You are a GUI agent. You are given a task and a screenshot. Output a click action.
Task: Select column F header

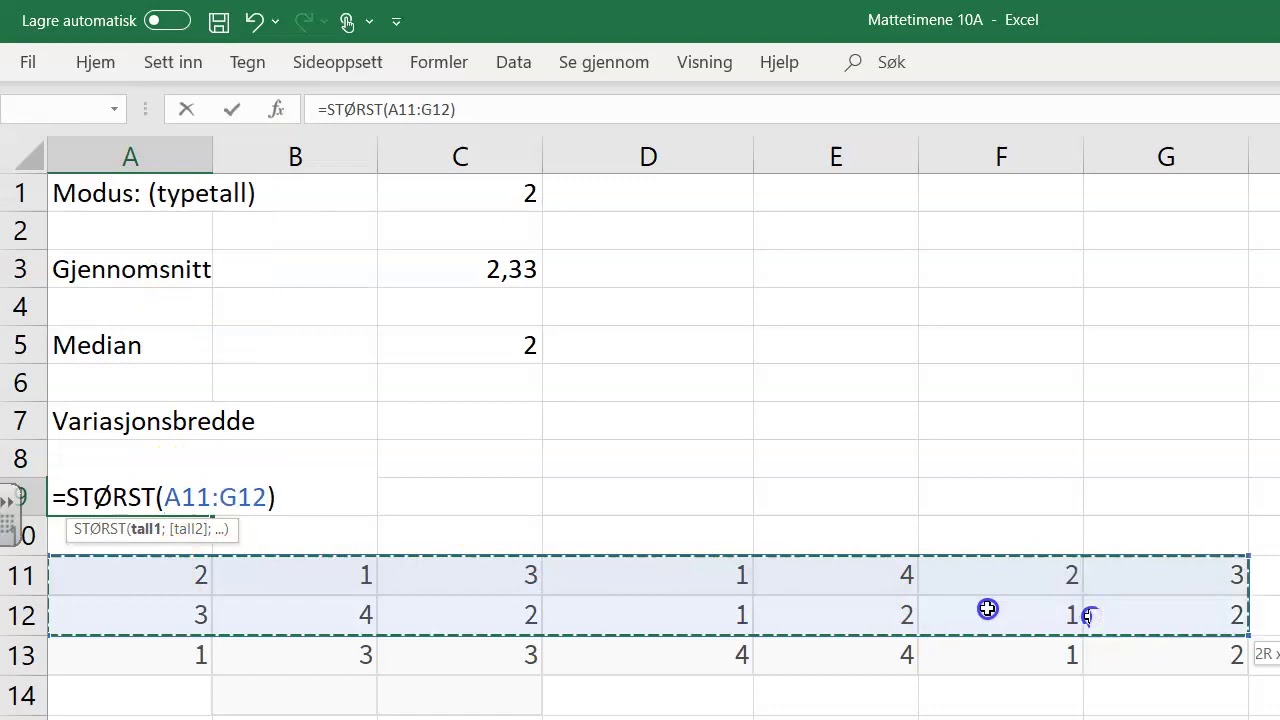(x=1001, y=157)
